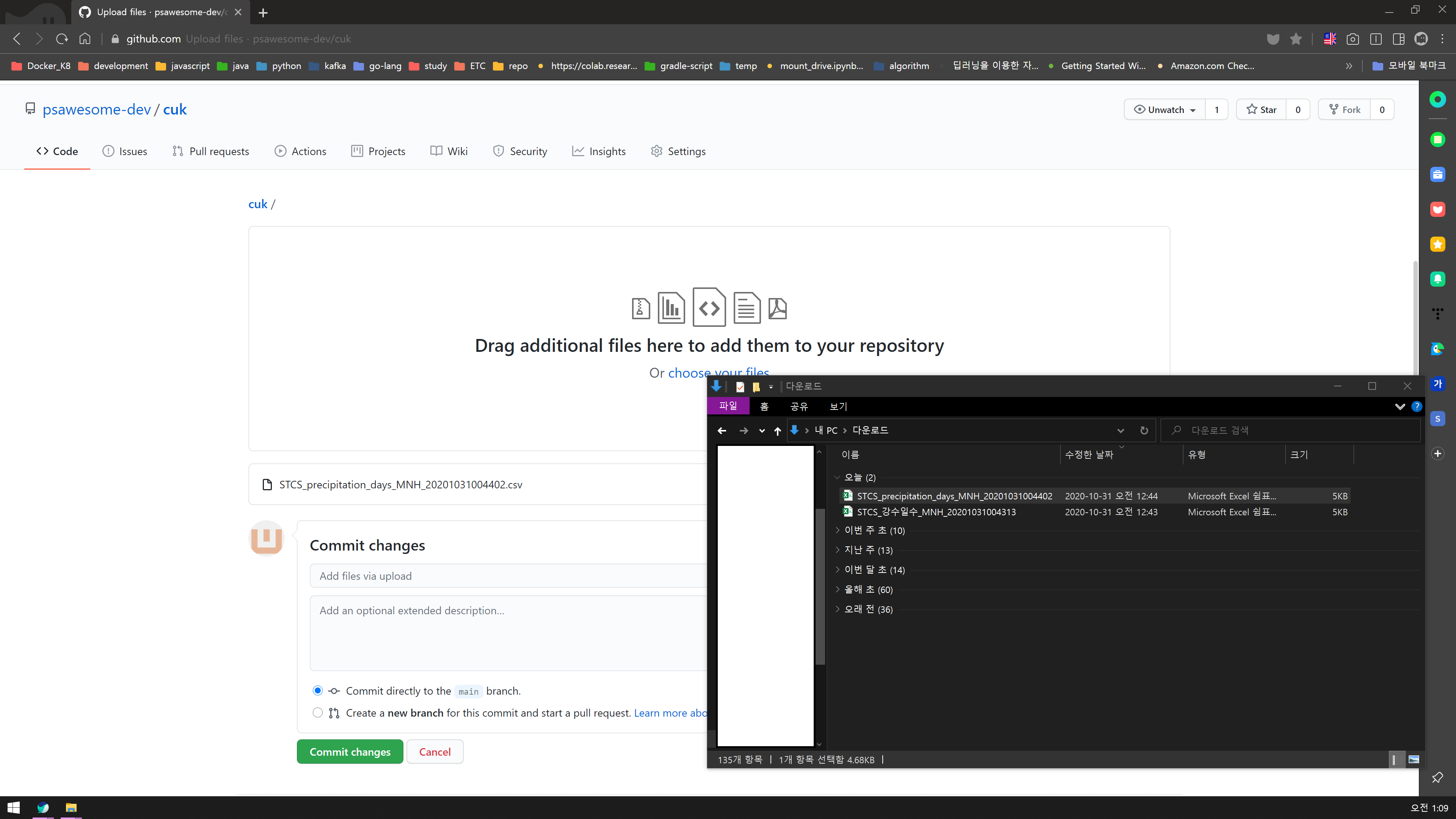Click the explorer help question icon
The image size is (1456, 819).
(x=1417, y=406)
